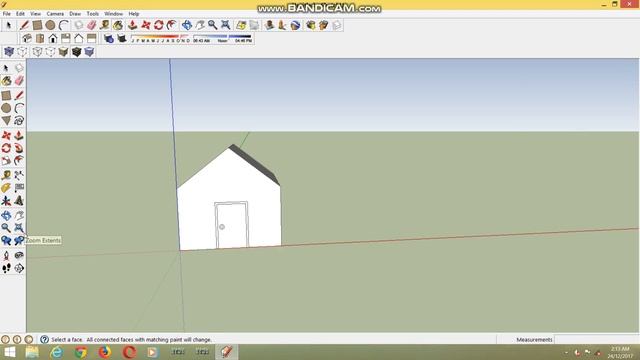This screenshot has width=640, height=360.
Task: Launch Google Chrome from taskbar
Action: point(81,352)
